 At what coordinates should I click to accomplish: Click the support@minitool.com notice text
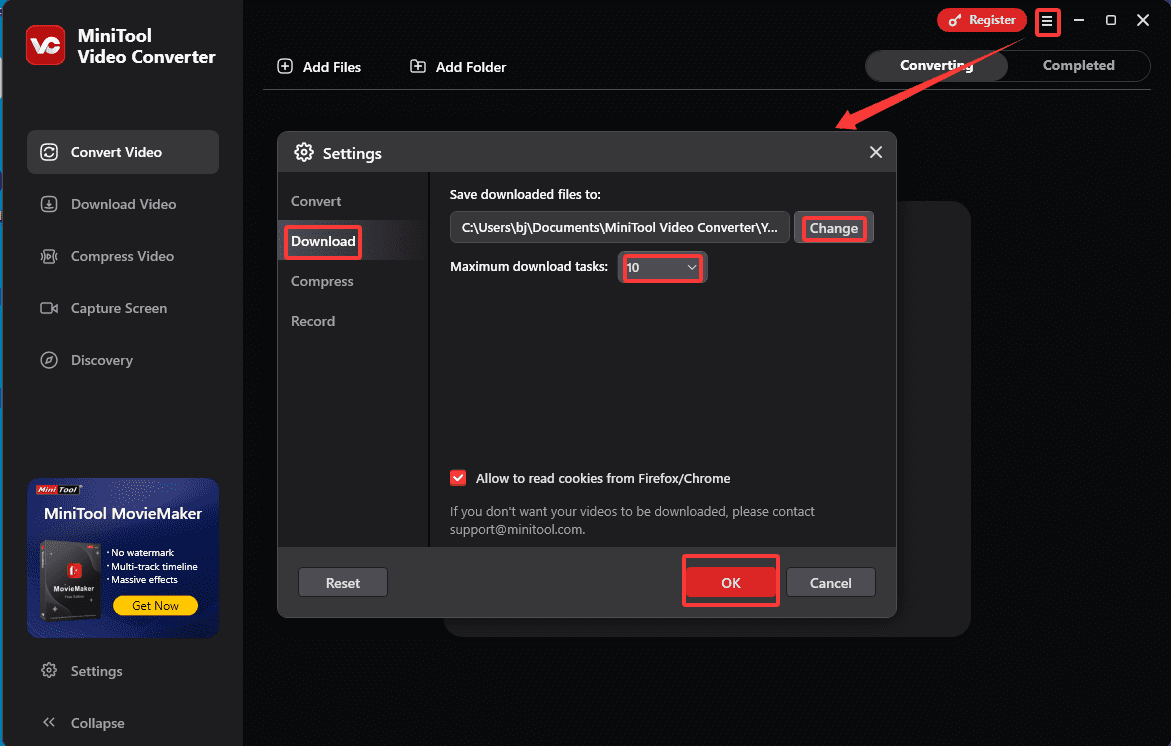[x=632, y=520]
